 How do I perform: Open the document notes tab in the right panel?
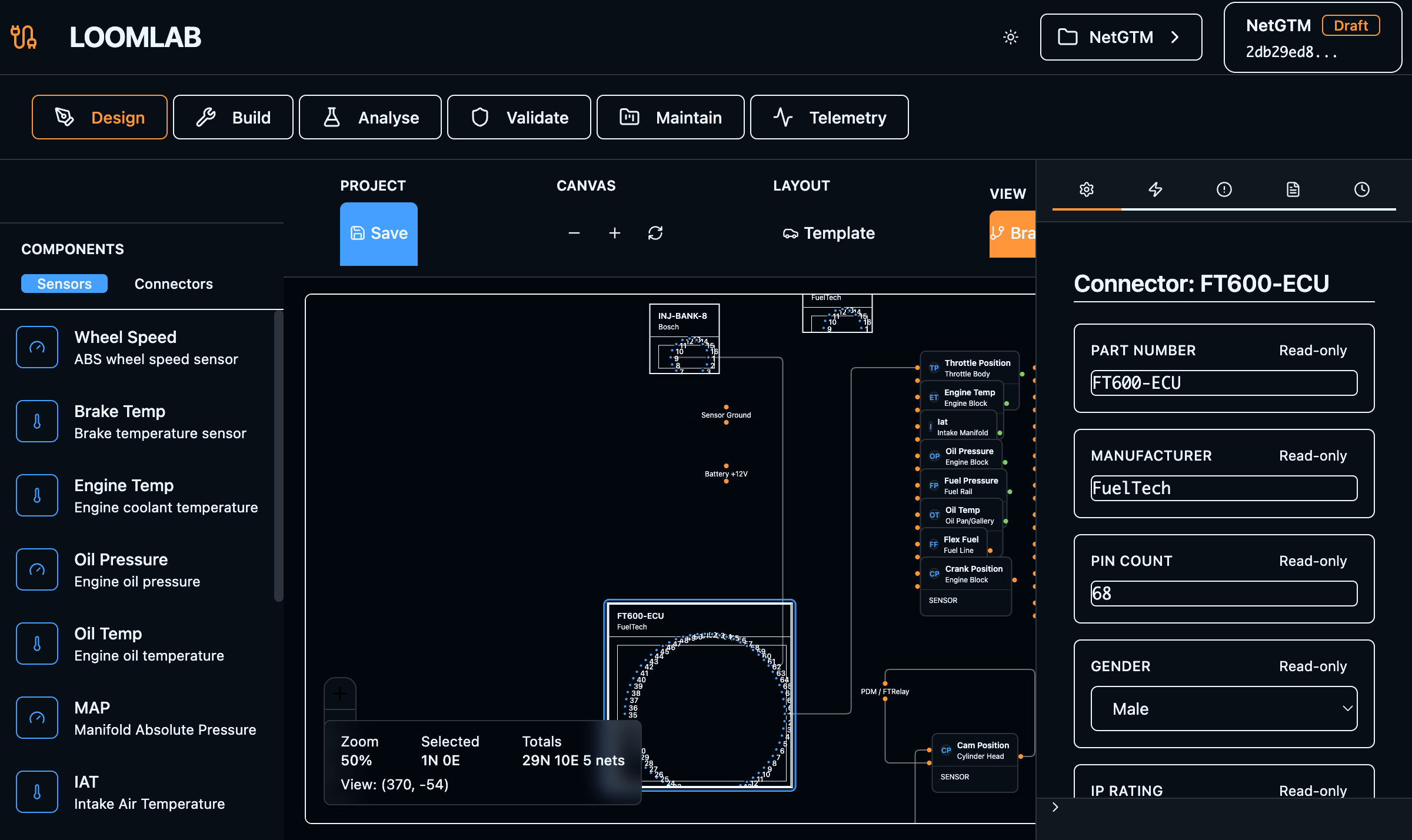(1293, 189)
